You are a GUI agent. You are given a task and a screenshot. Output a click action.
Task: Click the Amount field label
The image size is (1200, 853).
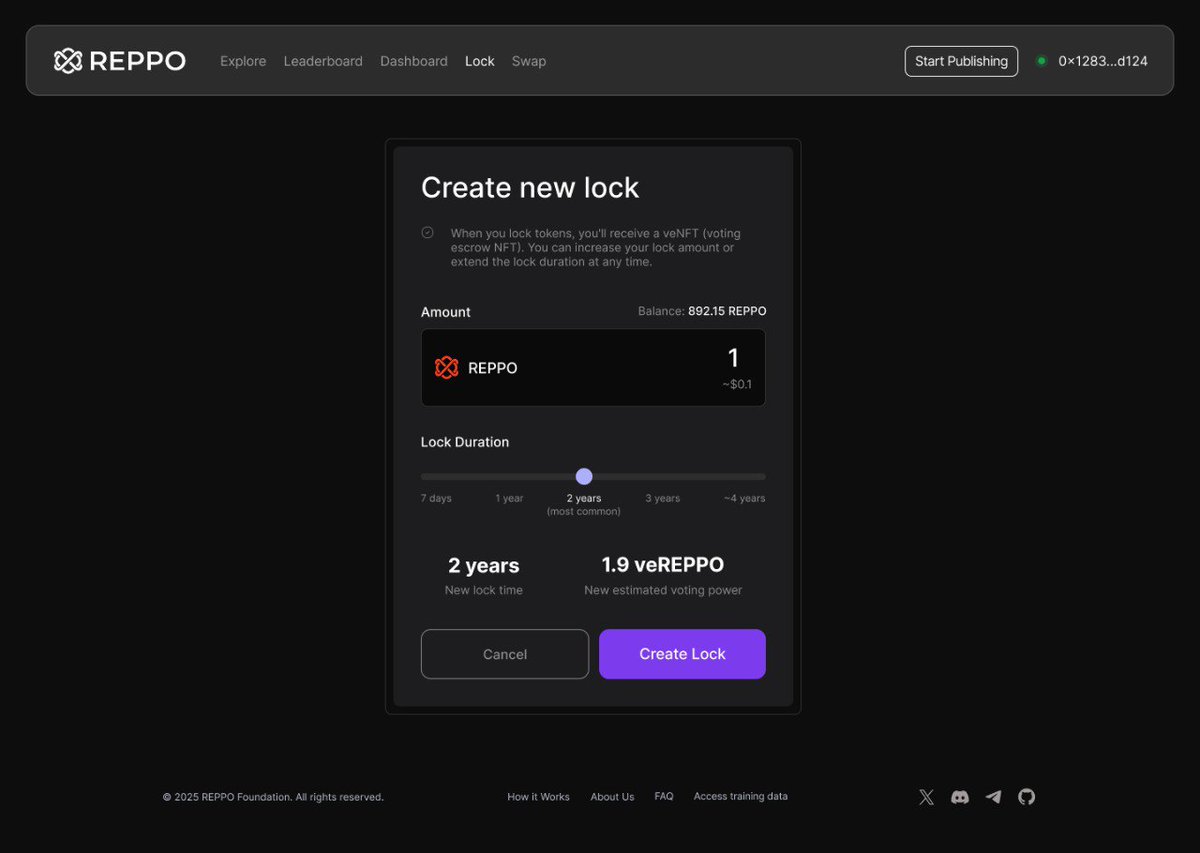pyautogui.click(x=446, y=312)
